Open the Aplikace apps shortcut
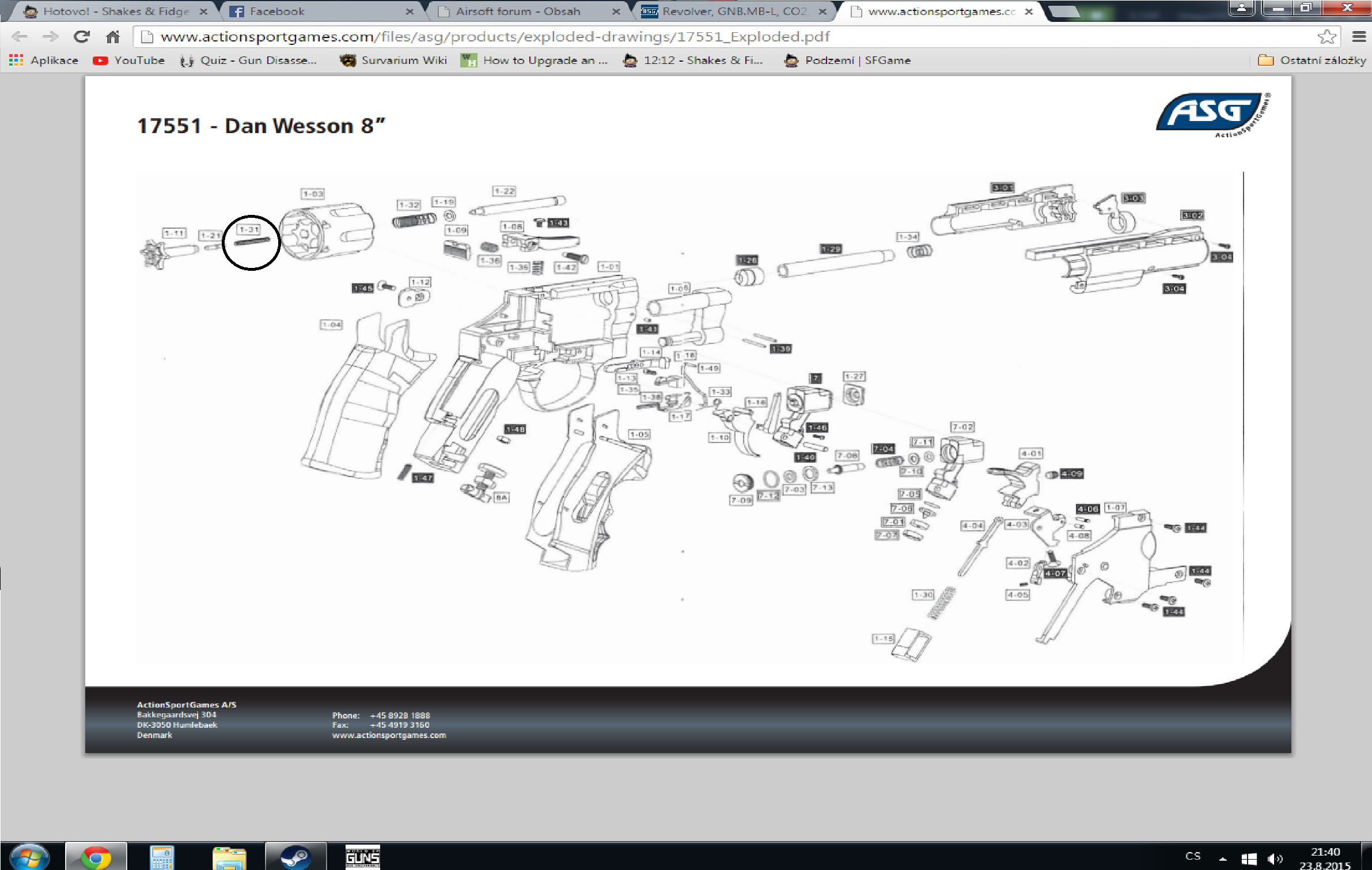The height and width of the screenshot is (870, 1372). [x=44, y=60]
